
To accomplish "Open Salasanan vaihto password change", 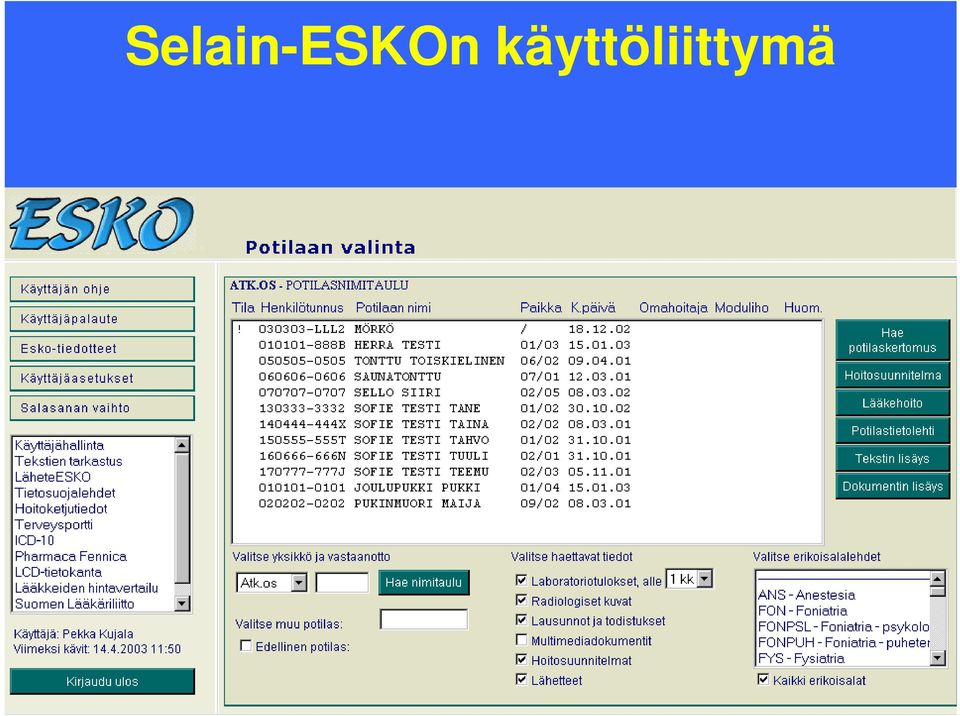I will [102, 408].
